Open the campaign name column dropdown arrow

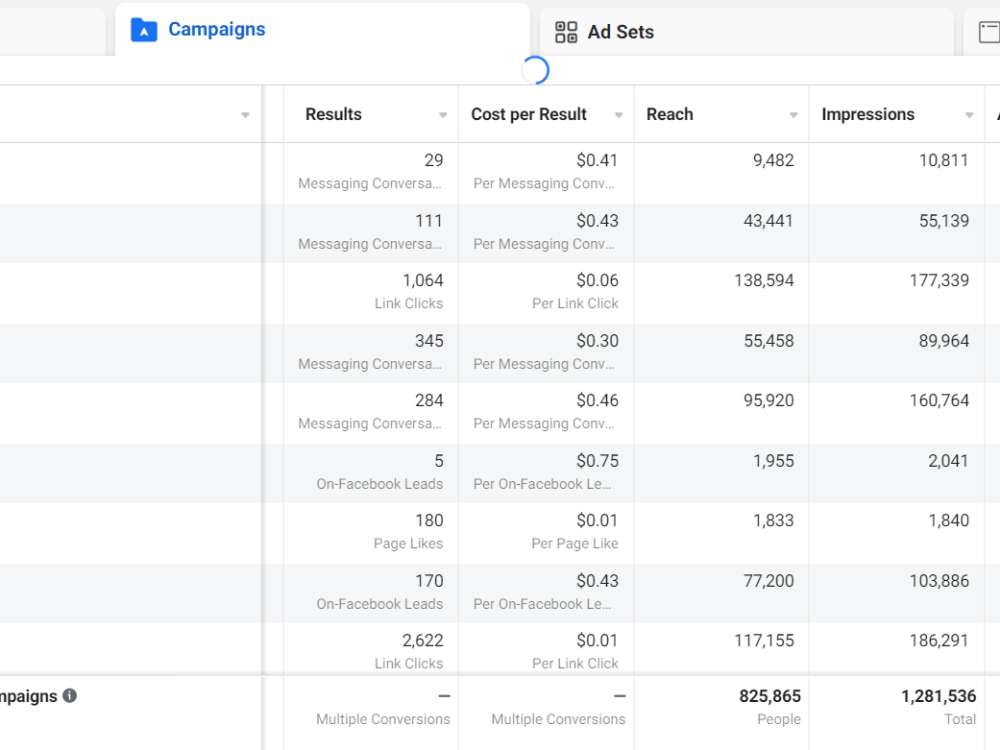click(246, 115)
